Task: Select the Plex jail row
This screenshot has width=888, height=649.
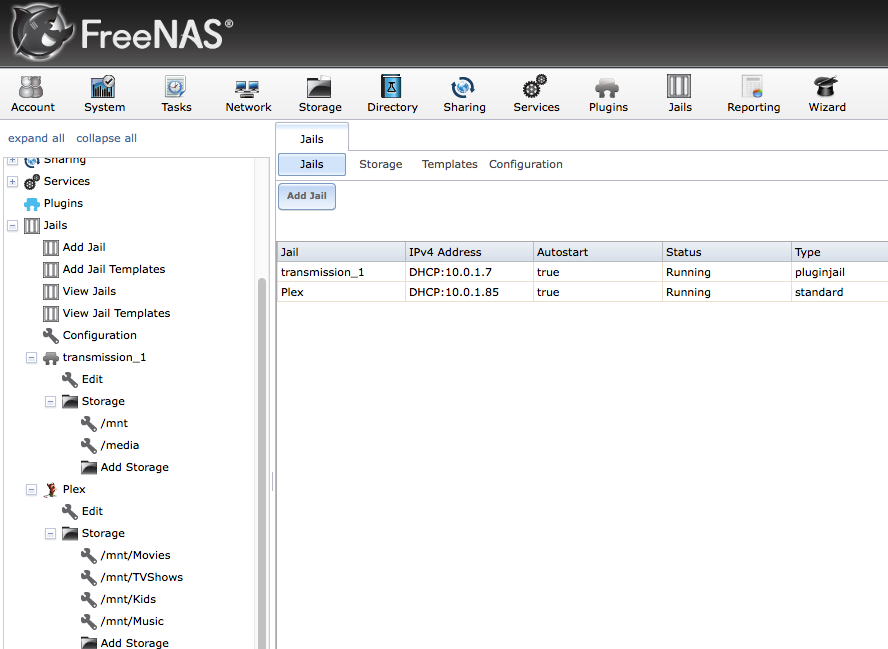Action: (582, 292)
